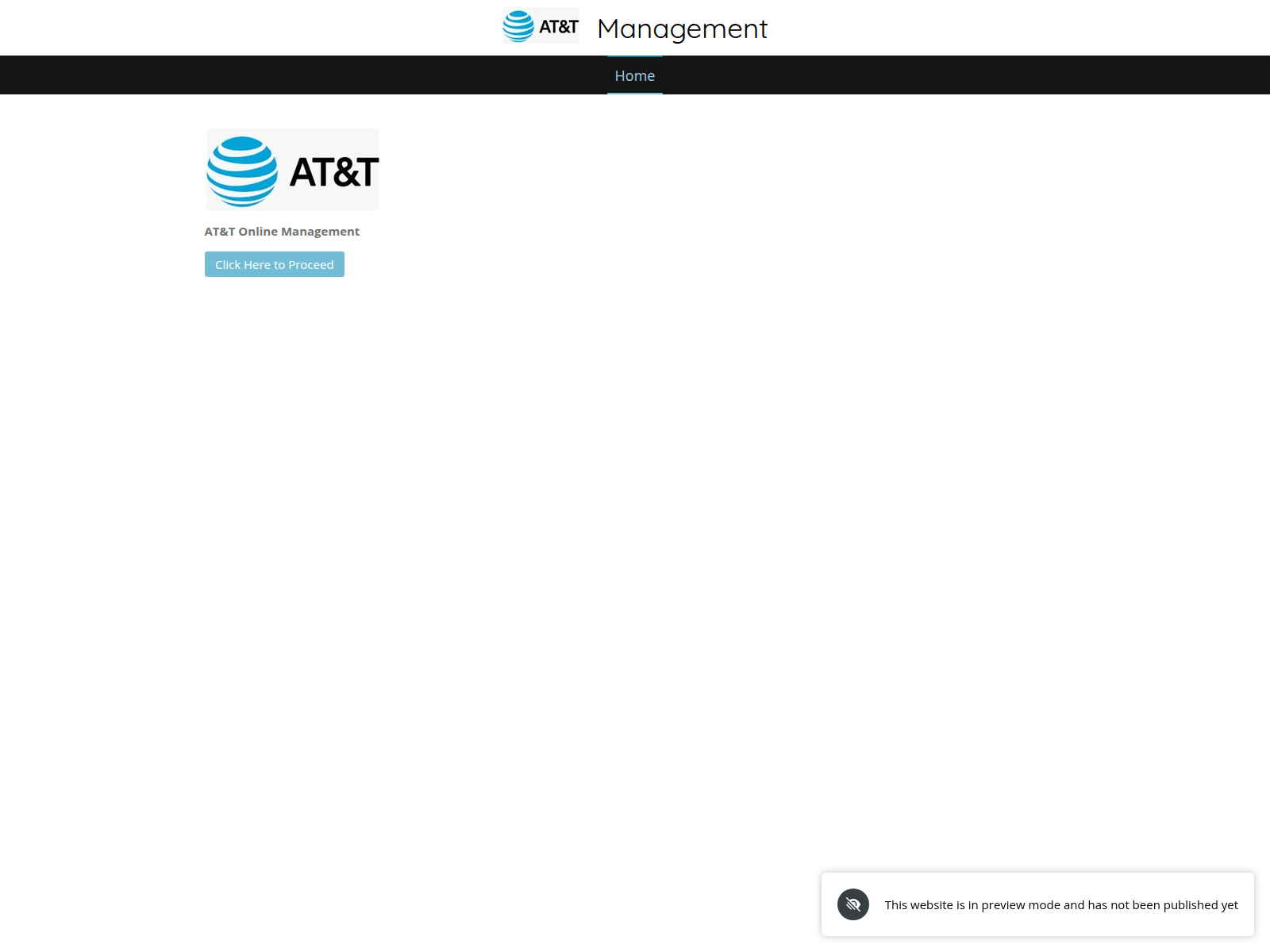This screenshot has width=1270, height=952.
Task: Click the AT&T logo in the header
Action: click(541, 26)
